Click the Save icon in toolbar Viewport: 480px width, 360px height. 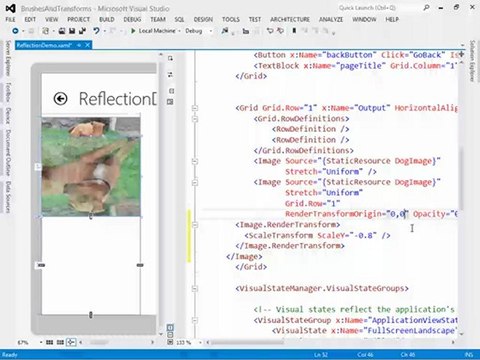[72, 31]
